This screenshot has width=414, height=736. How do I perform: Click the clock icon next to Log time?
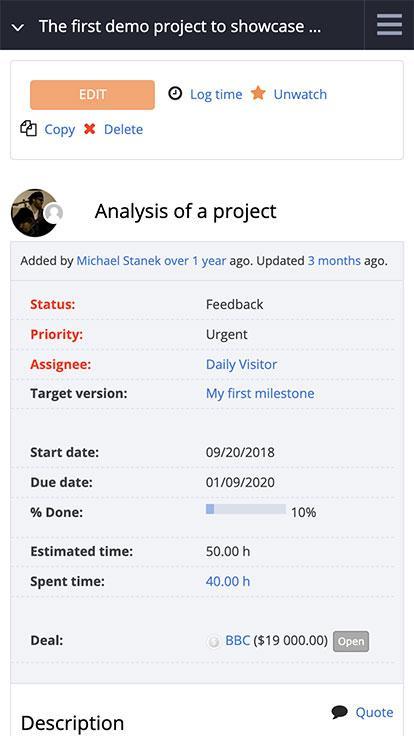175,94
